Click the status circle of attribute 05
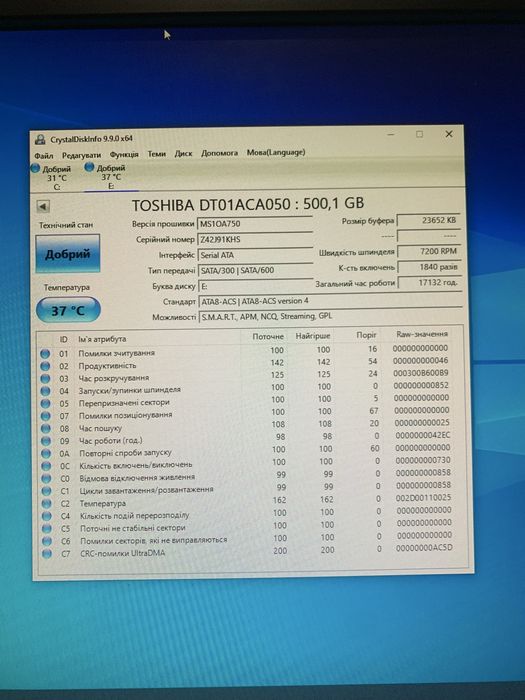 coord(46,404)
